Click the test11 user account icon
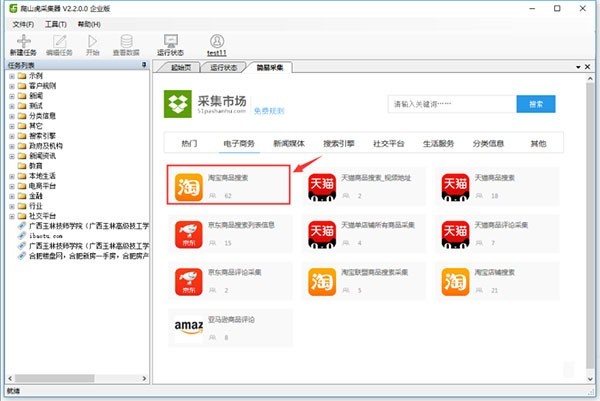The width and height of the screenshot is (600, 401). tap(217, 41)
